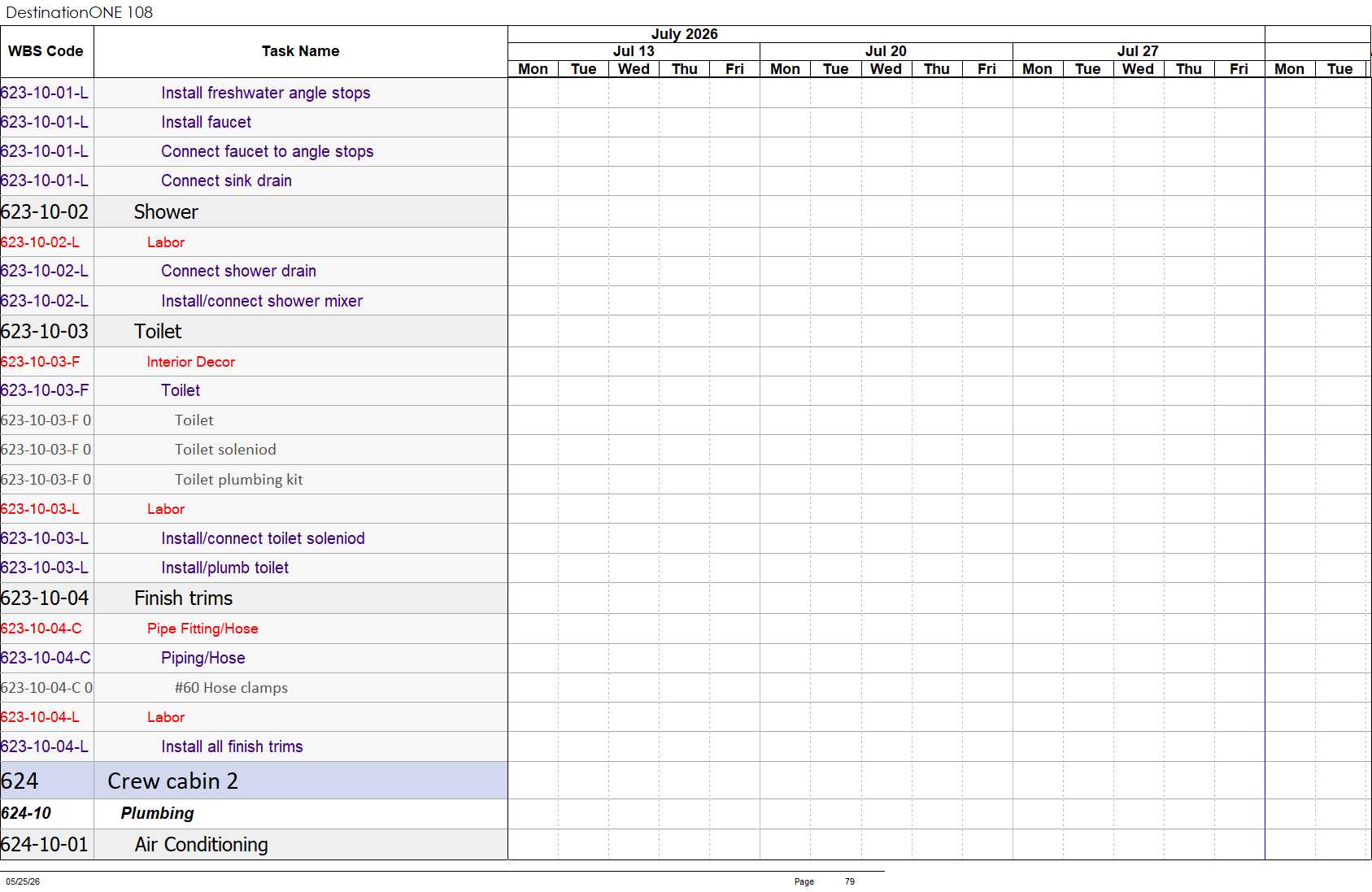Select the Connect shower drain task

point(238,271)
